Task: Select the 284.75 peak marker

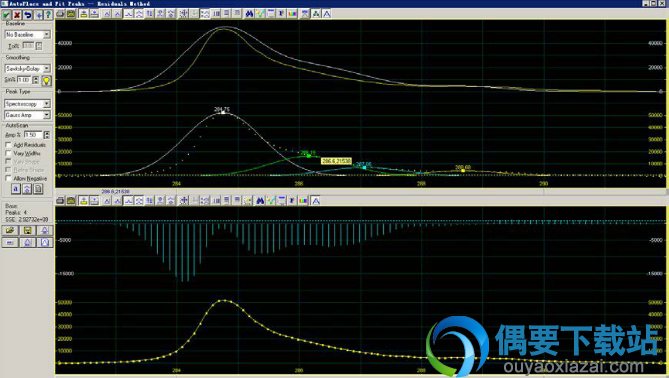Action: (x=222, y=113)
